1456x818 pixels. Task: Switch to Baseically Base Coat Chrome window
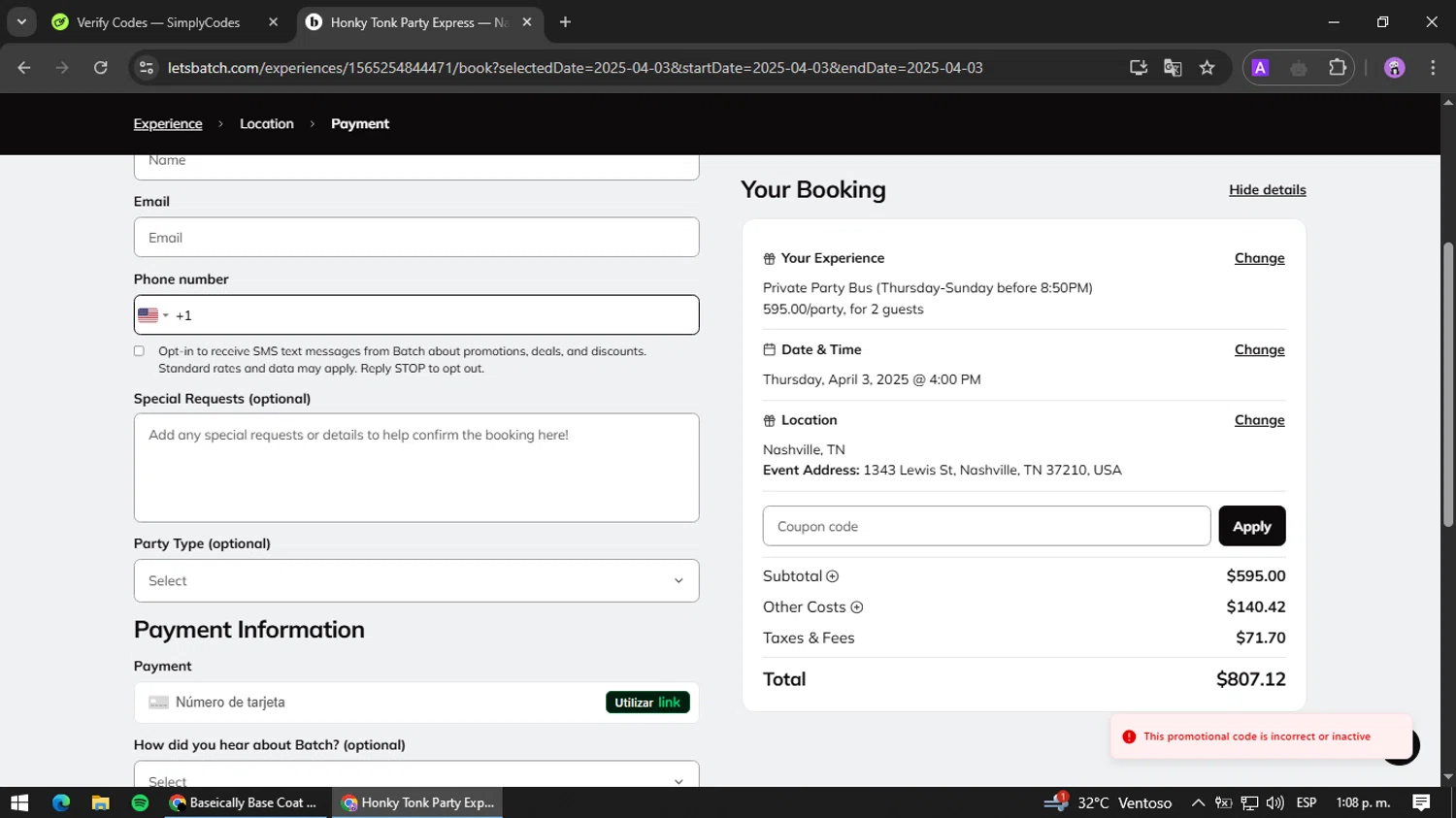click(244, 802)
